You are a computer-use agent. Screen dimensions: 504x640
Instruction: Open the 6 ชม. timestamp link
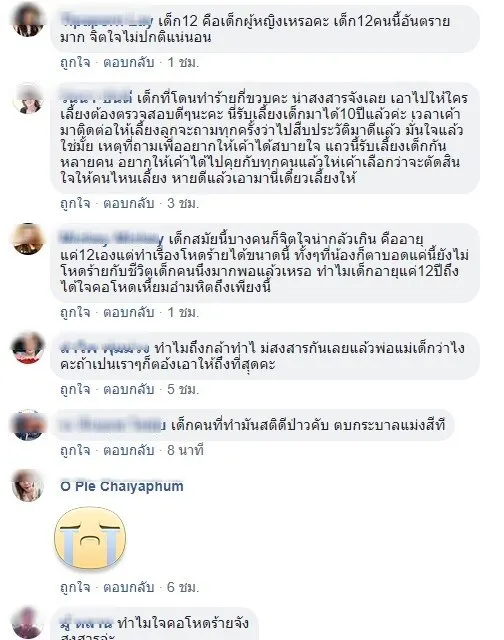(183, 587)
